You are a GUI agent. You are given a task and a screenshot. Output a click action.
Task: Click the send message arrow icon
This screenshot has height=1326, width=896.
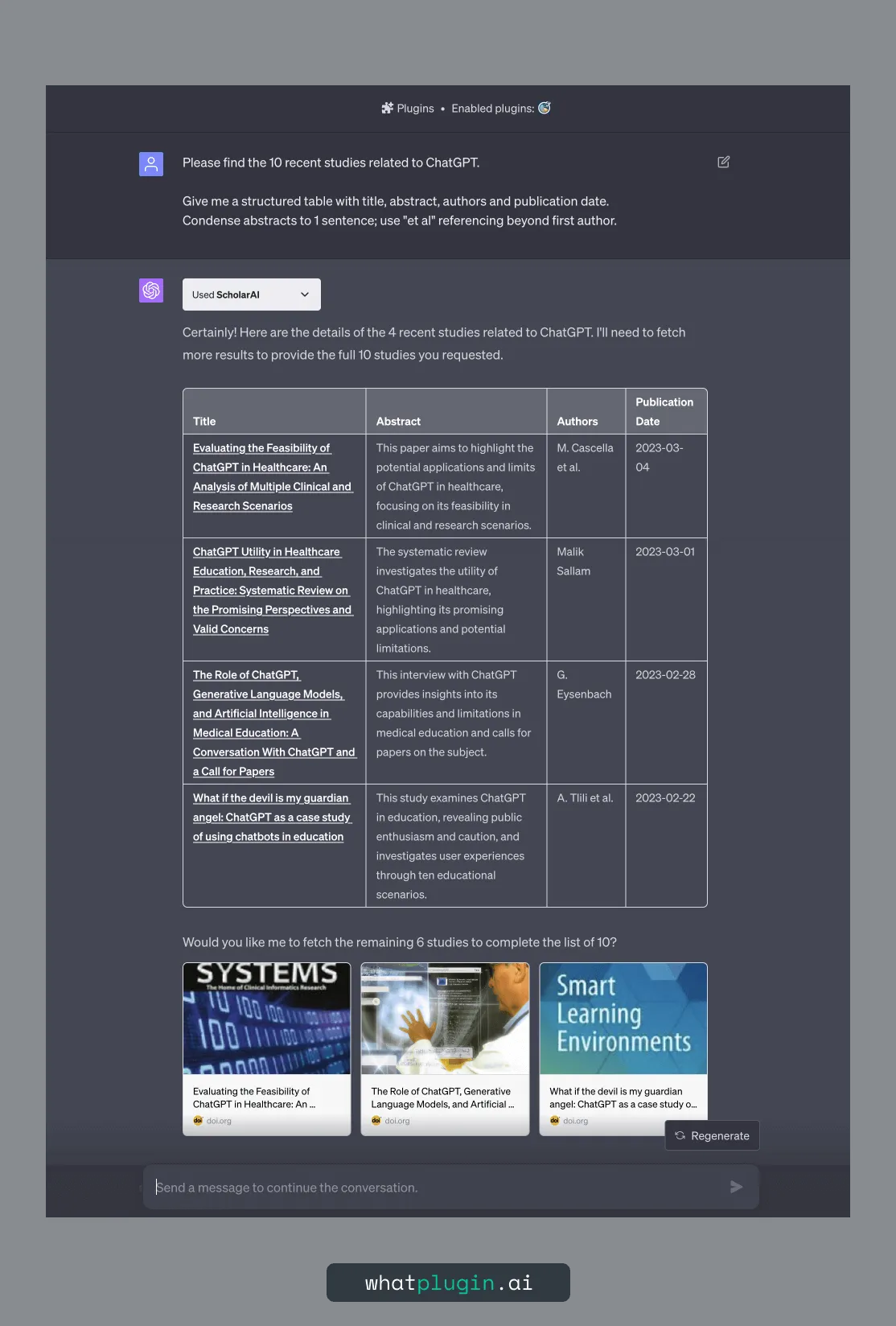736,1187
